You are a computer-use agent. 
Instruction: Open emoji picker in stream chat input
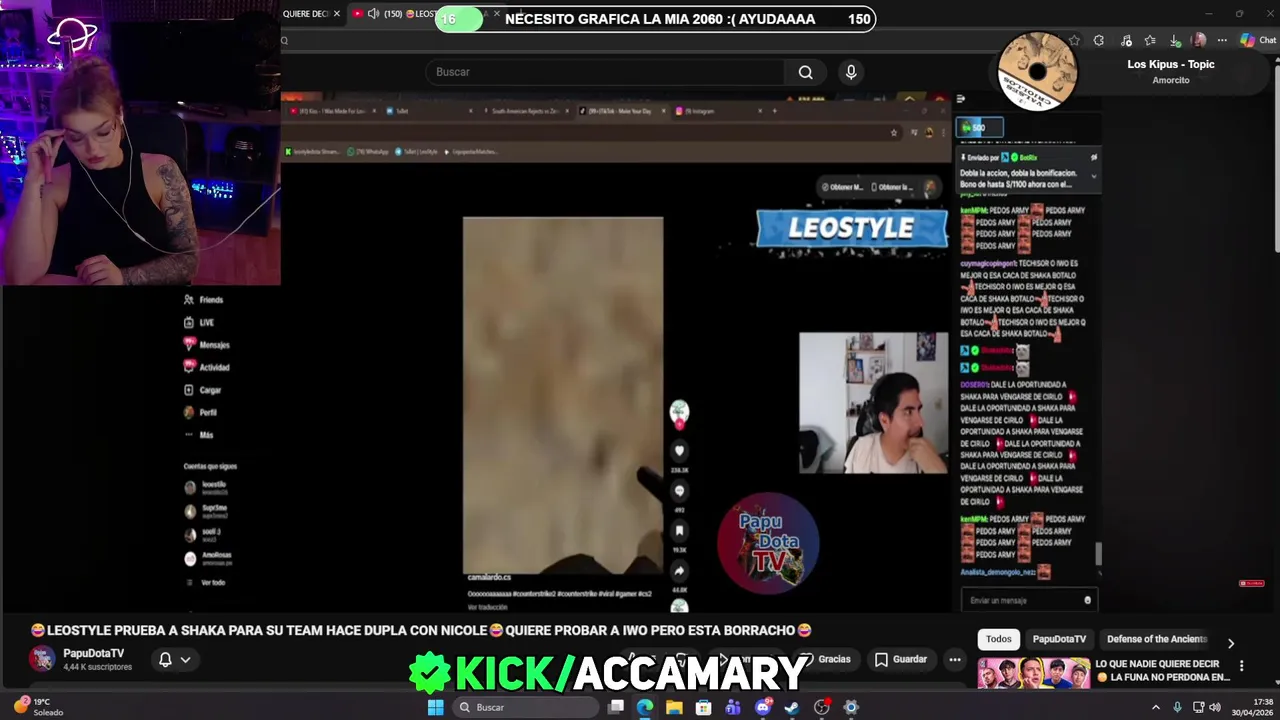point(1087,600)
